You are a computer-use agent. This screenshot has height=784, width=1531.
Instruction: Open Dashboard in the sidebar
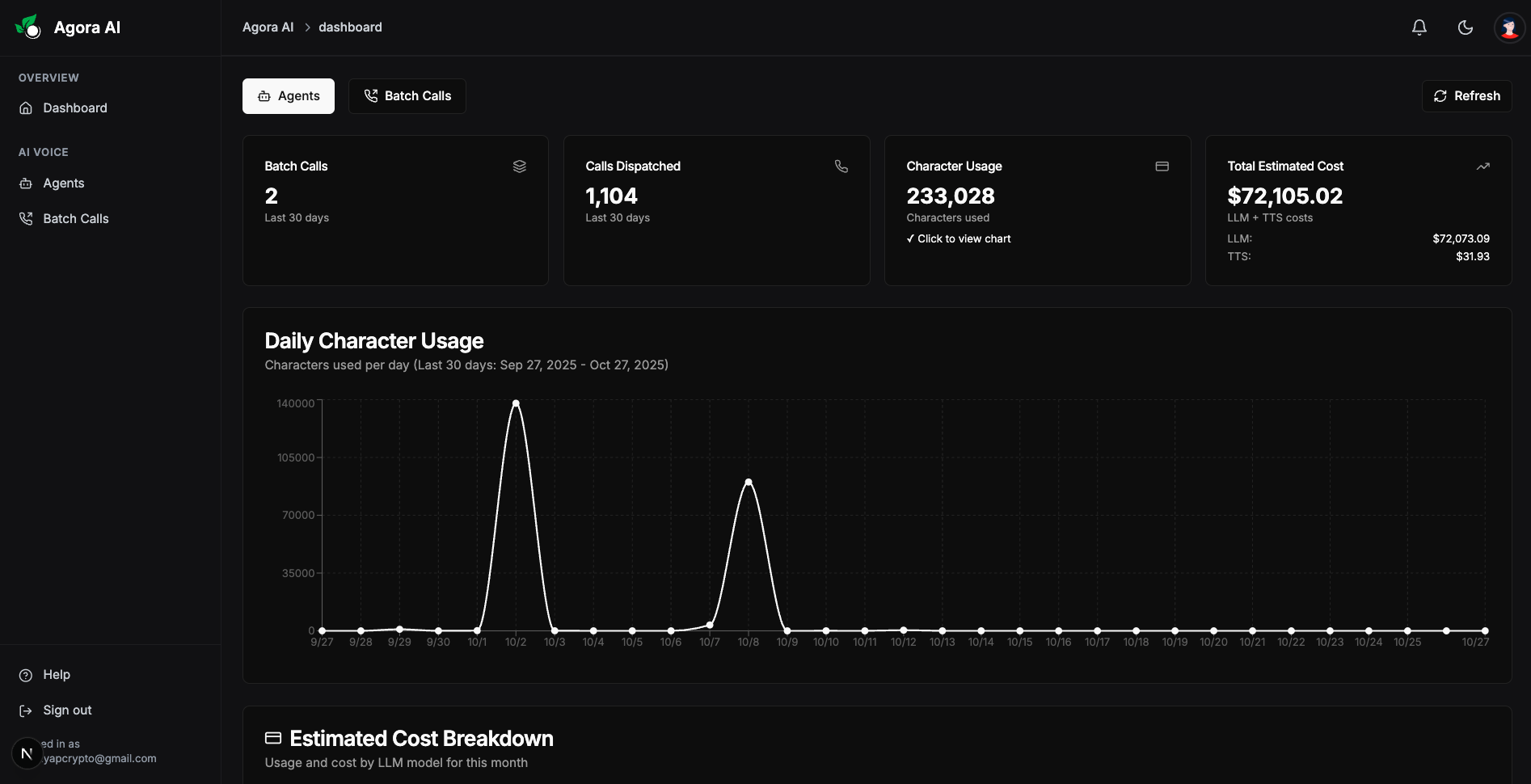click(x=74, y=108)
